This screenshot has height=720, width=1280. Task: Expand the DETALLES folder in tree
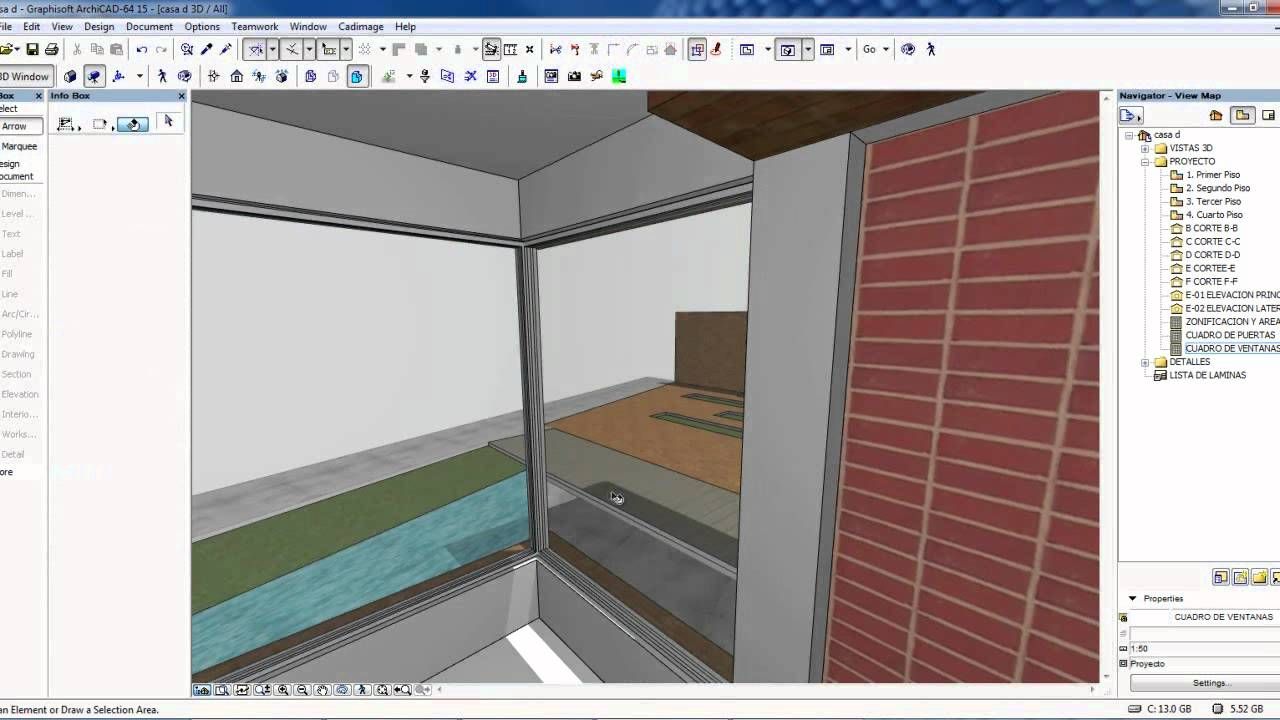click(1145, 362)
